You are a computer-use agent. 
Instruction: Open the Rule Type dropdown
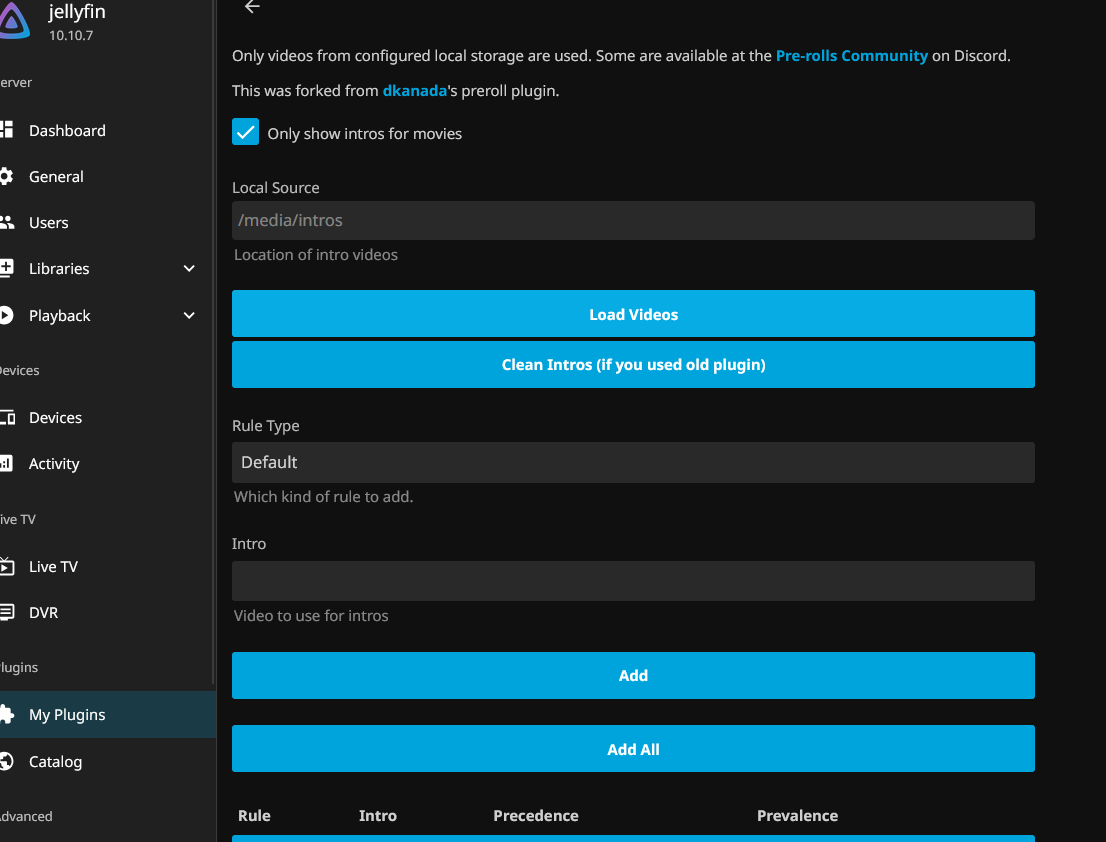633,462
